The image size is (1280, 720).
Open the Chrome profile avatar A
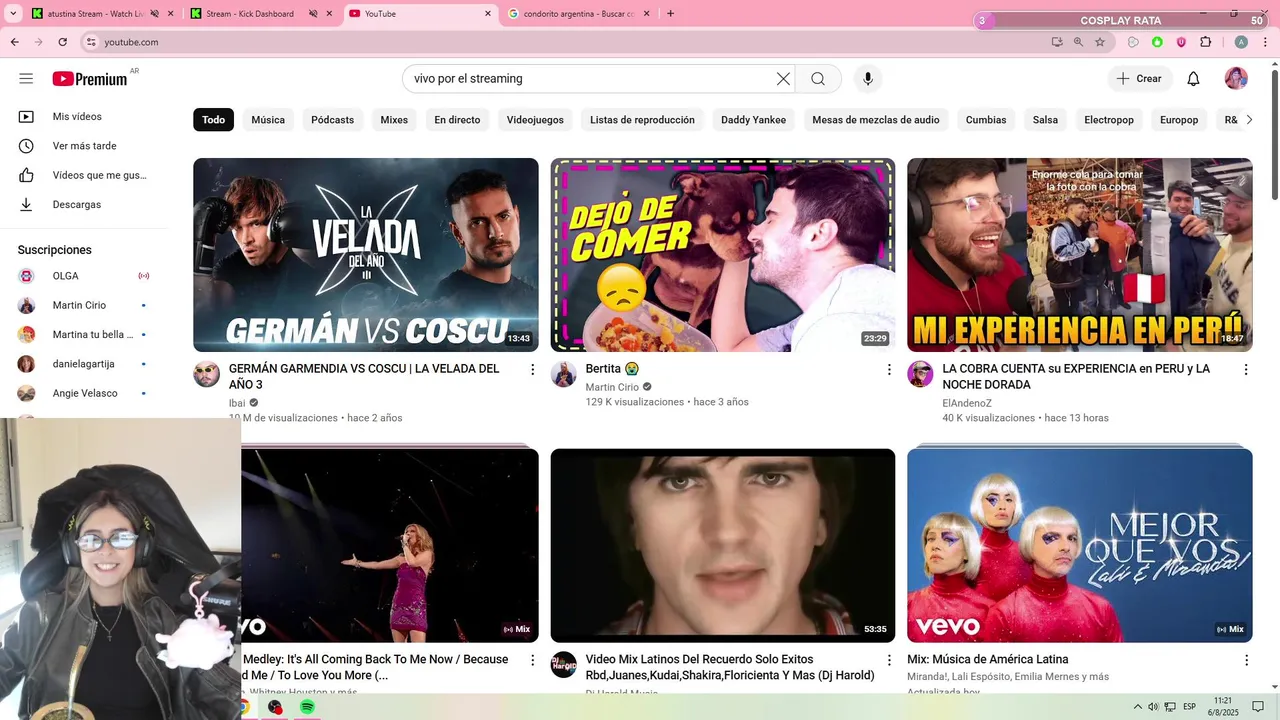pyautogui.click(x=1241, y=42)
